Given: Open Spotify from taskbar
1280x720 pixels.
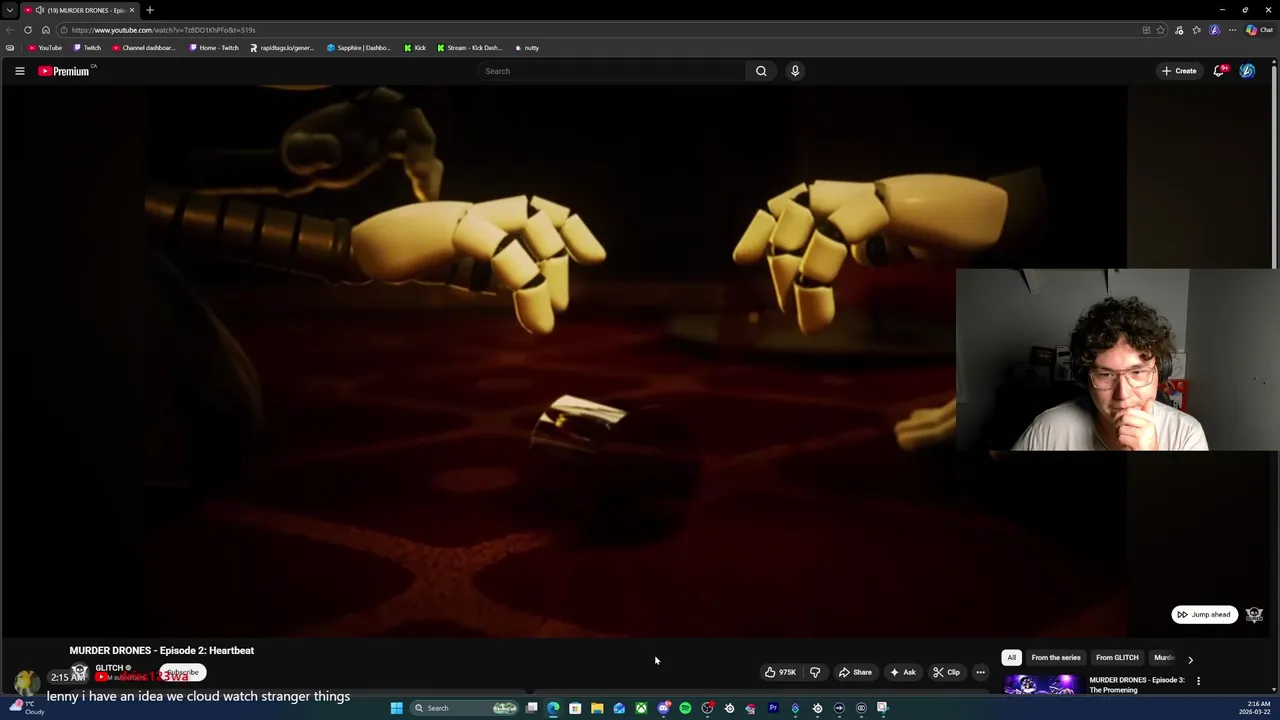Looking at the screenshot, I should [685, 708].
